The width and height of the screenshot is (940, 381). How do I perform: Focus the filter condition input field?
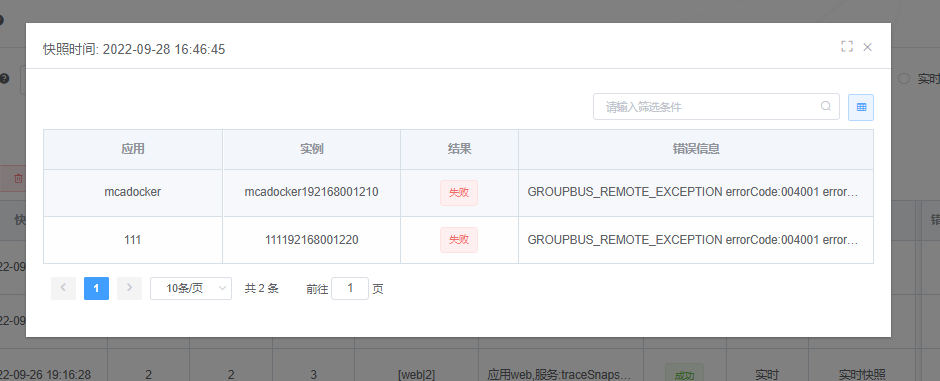716,107
